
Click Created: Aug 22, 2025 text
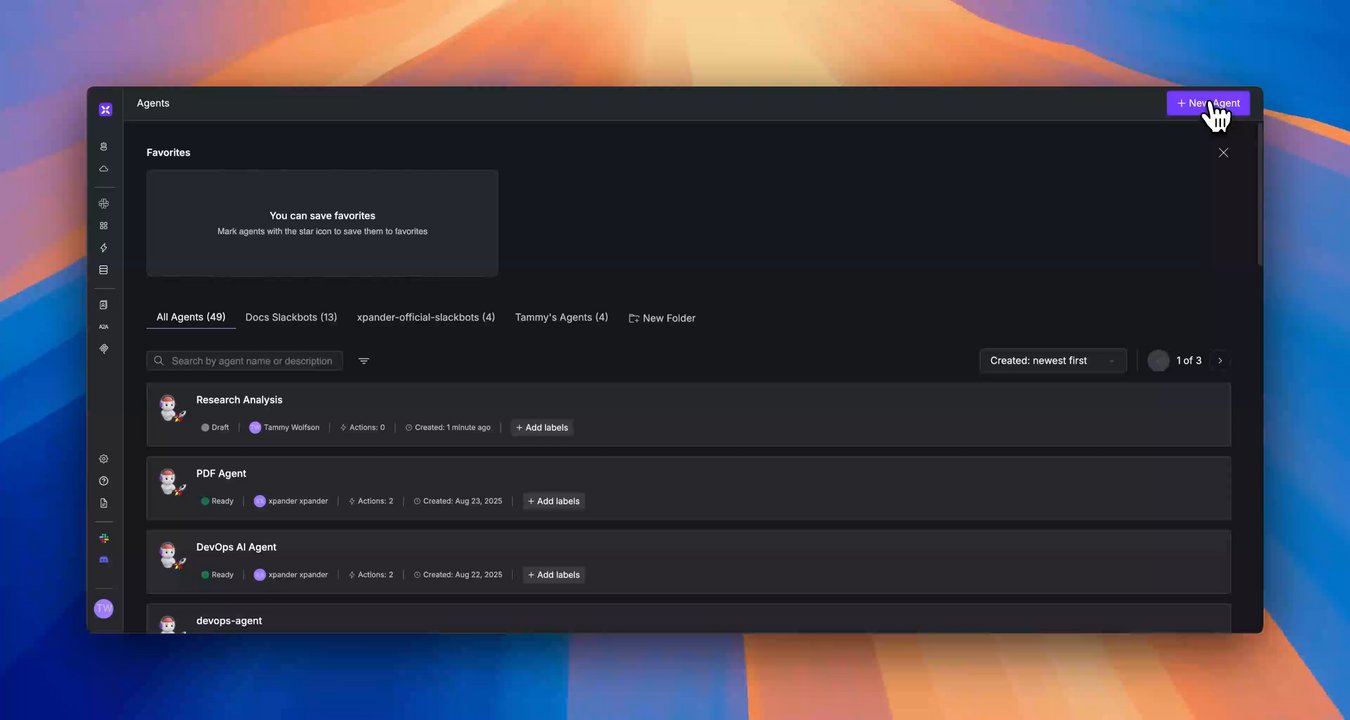tap(458, 575)
